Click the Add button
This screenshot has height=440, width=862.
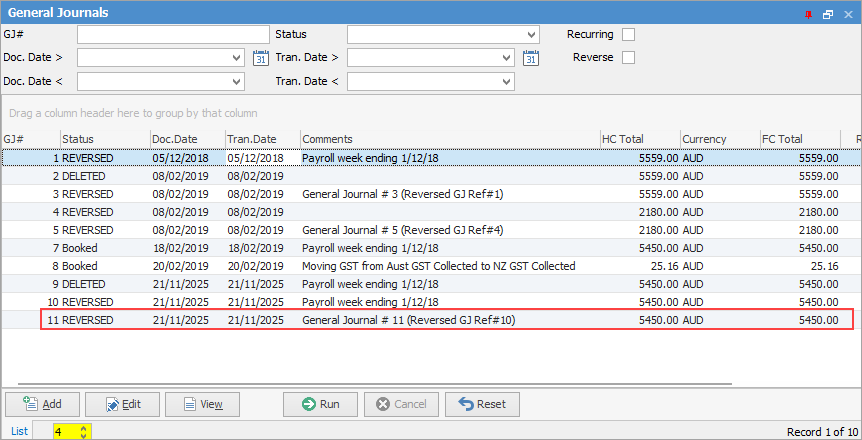click(42, 404)
